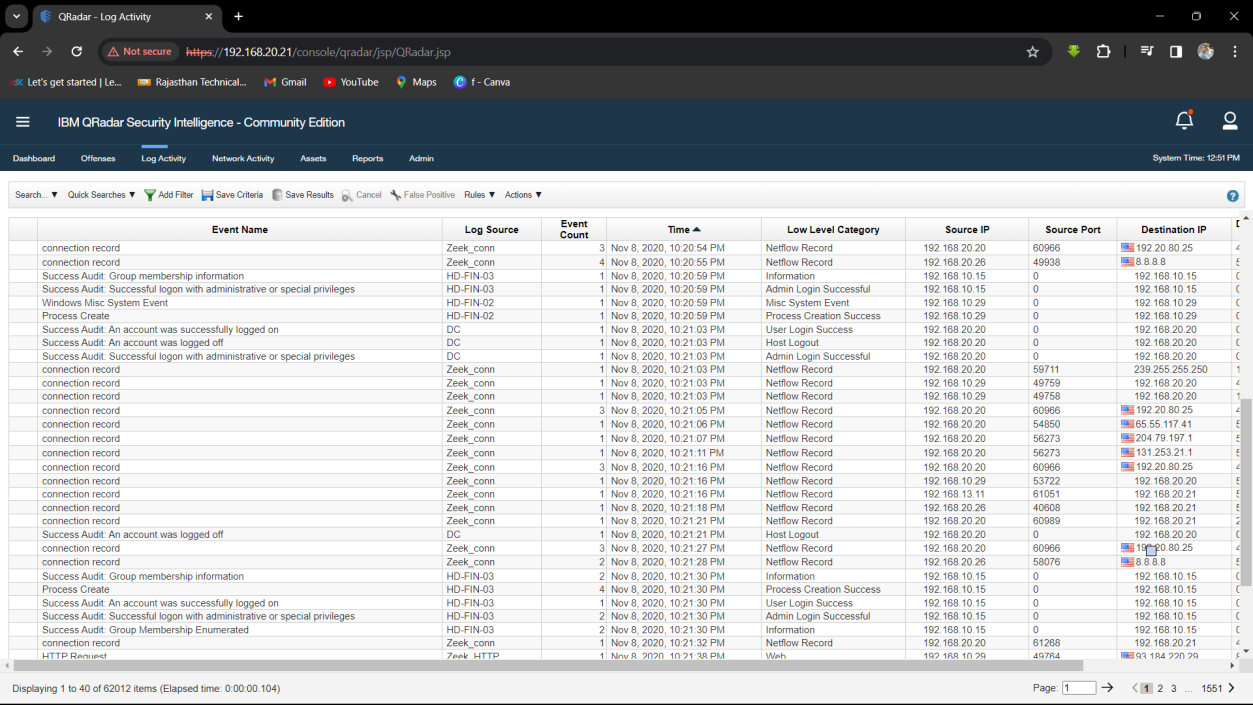This screenshot has width=1253, height=705.
Task: Open the user profile icon
Action: click(x=1230, y=121)
